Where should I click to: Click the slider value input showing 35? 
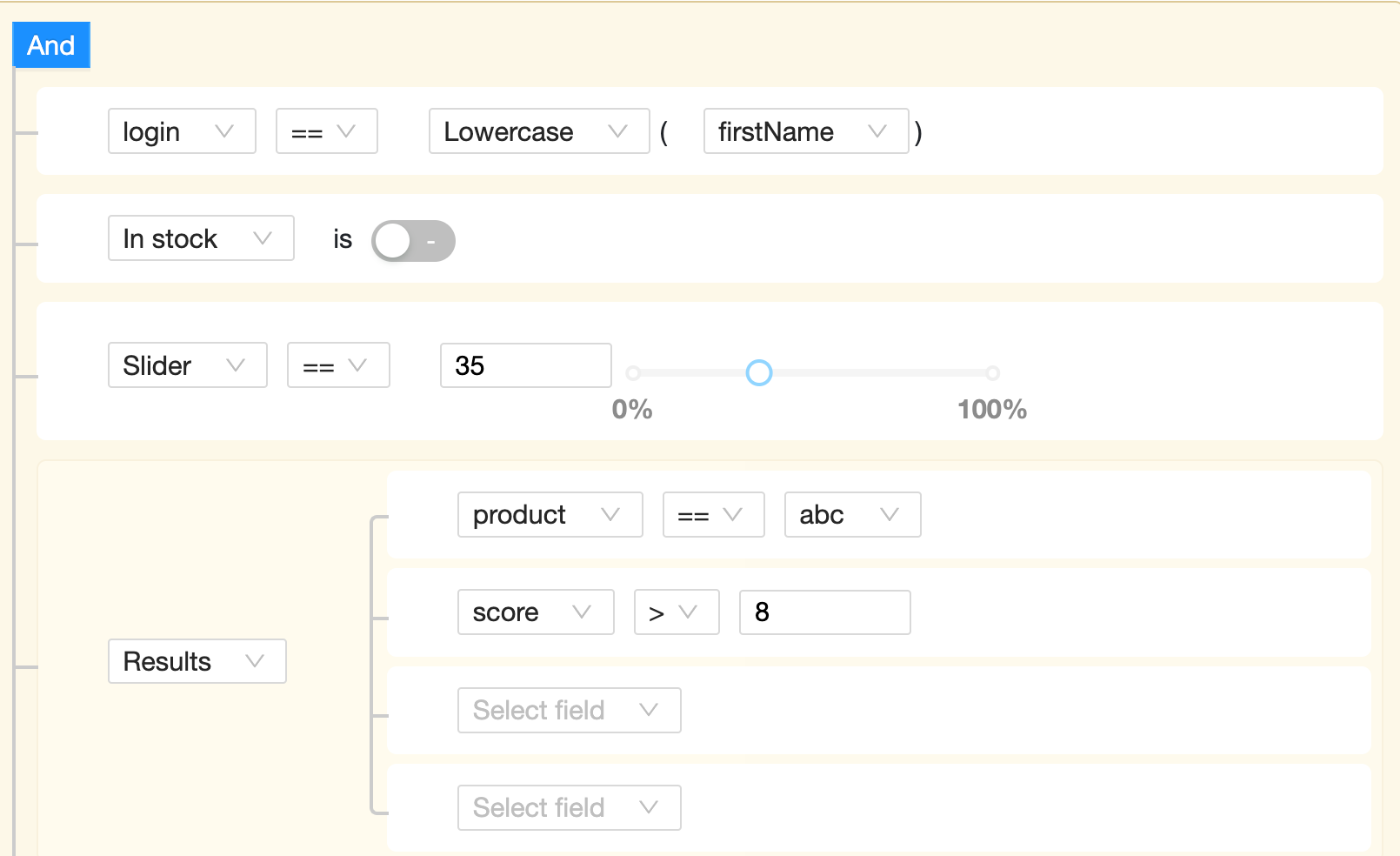(x=525, y=365)
